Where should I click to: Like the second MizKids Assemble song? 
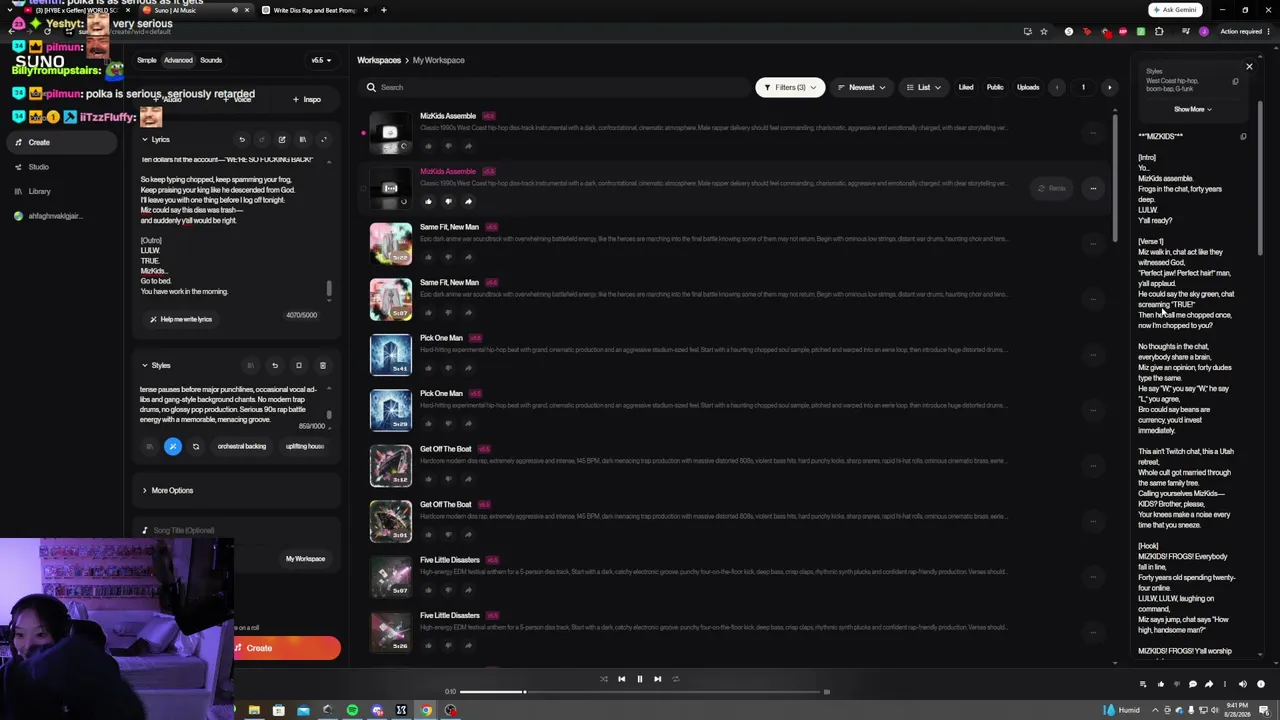(x=428, y=201)
